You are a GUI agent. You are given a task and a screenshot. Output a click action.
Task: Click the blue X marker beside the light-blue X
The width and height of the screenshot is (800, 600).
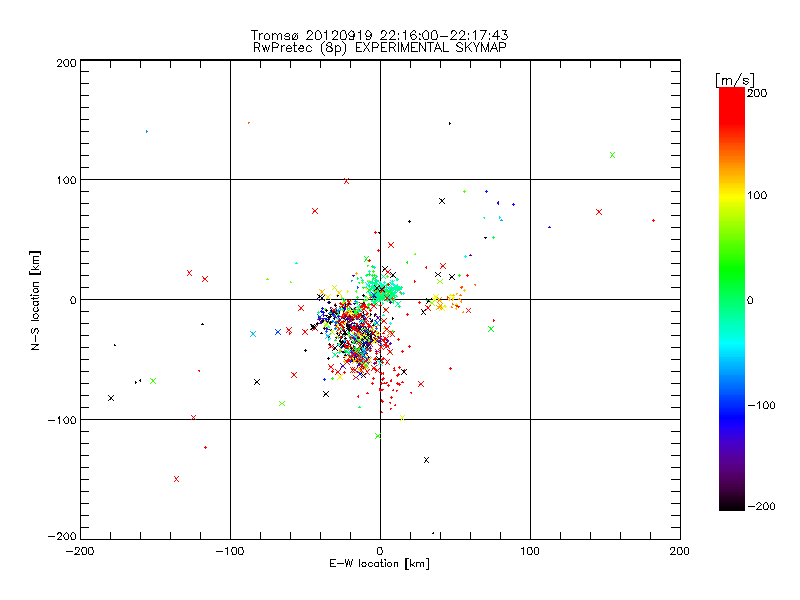click(x=278, y=332)
